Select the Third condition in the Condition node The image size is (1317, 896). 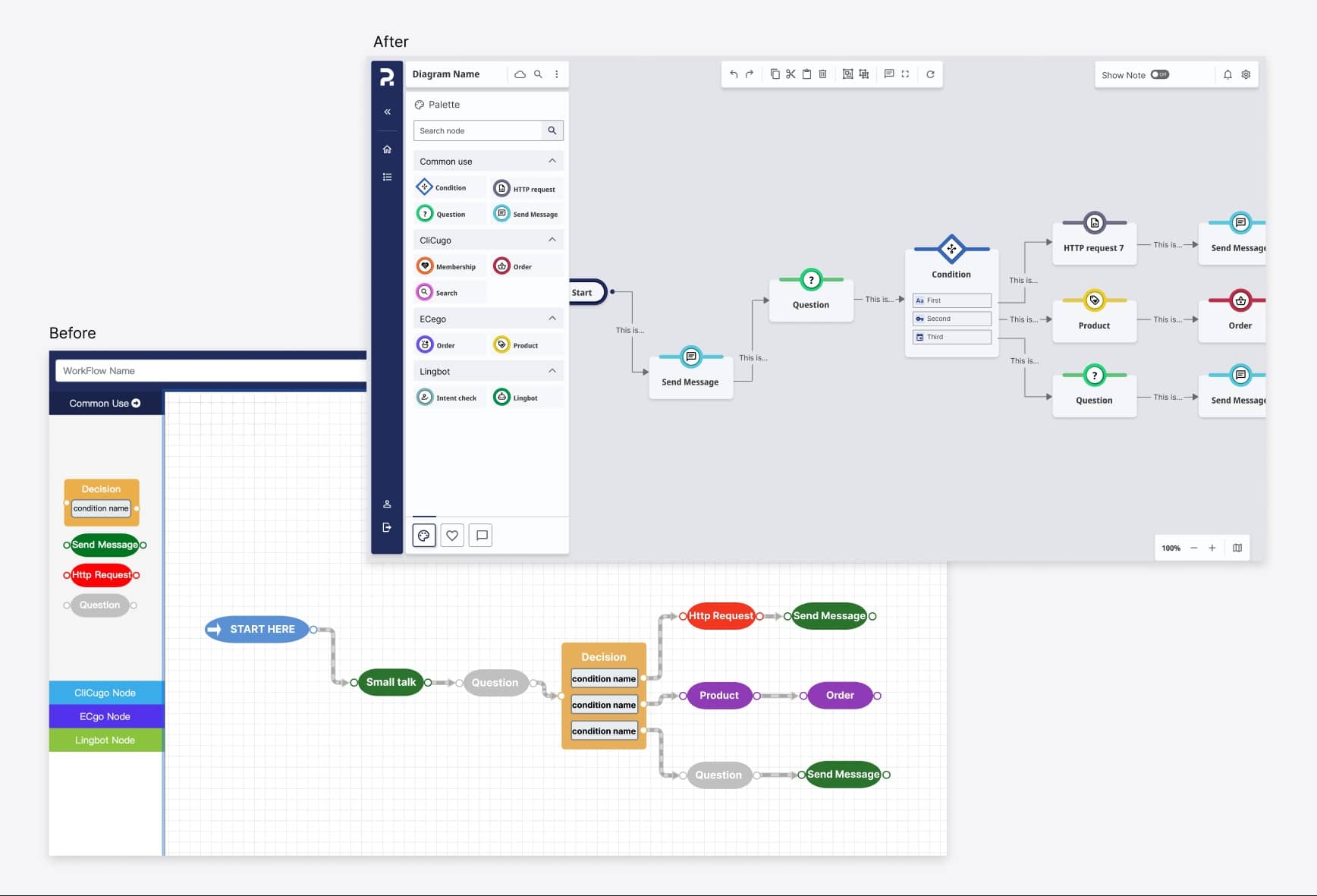pos(951,337)
